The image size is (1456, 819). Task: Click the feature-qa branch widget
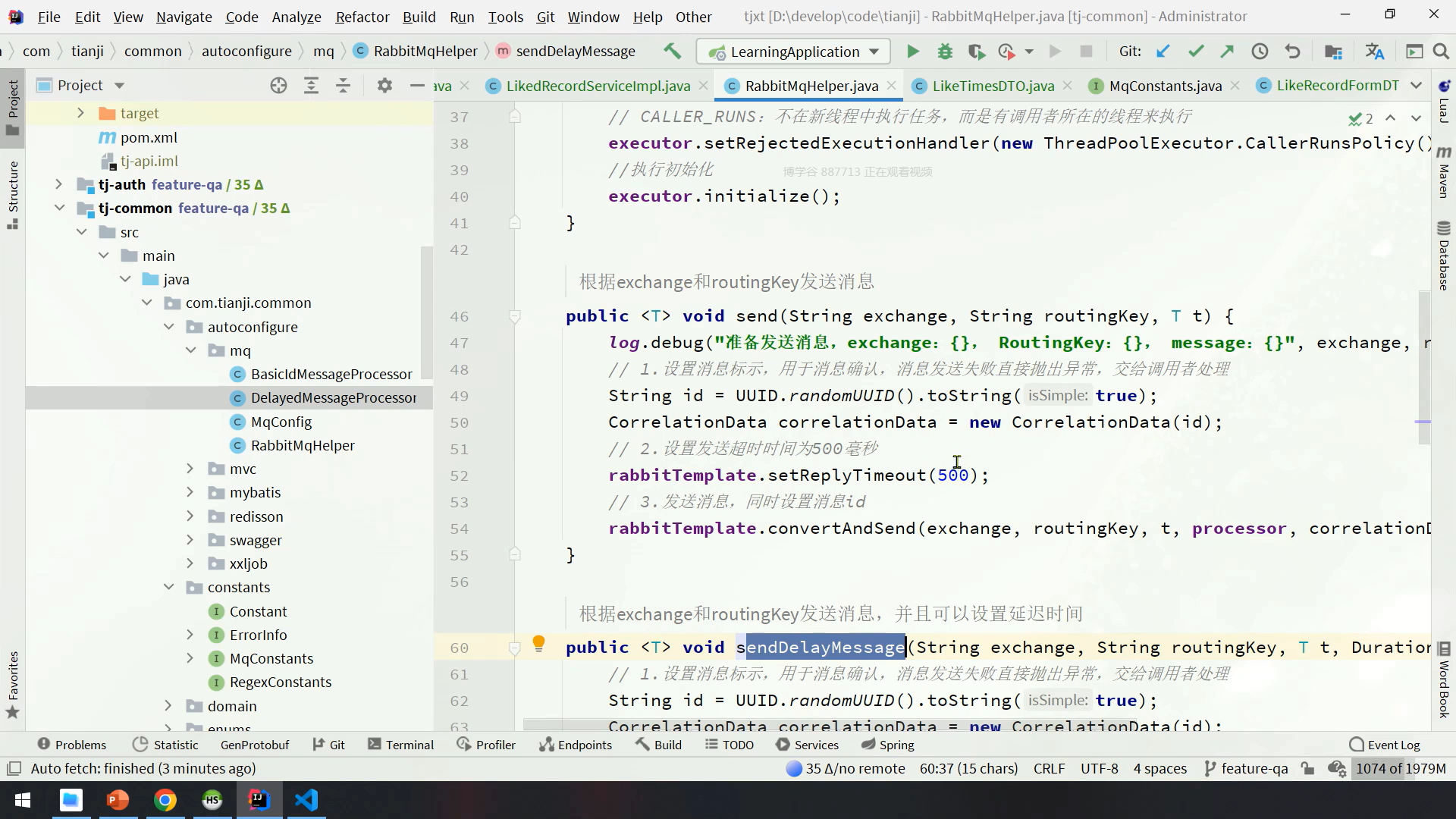1246,768
